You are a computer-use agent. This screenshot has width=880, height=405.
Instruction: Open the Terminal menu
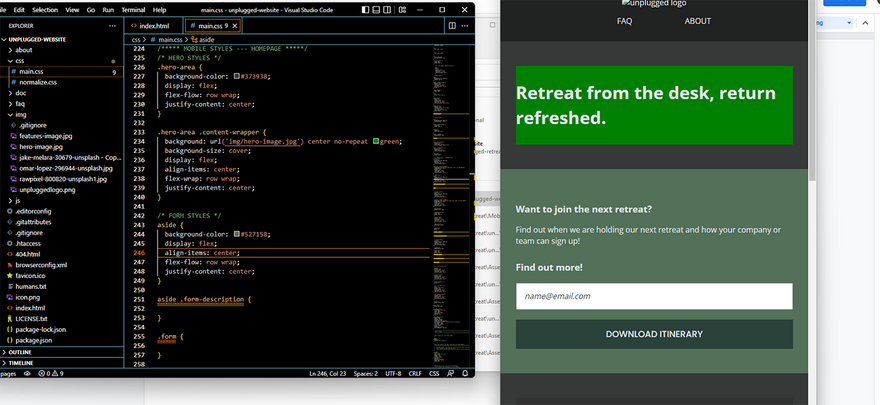point(132,9)
